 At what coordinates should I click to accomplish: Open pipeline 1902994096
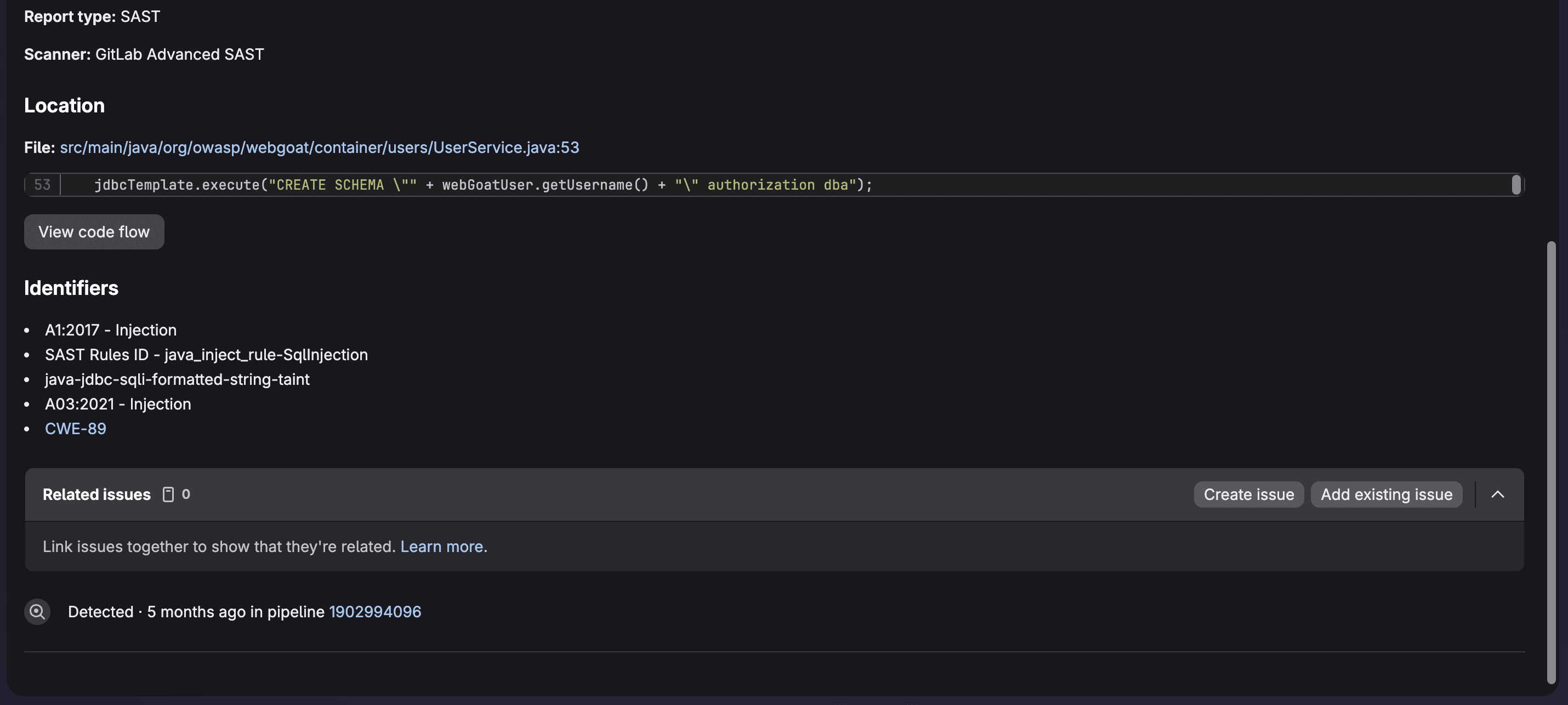tap(375, 612)
